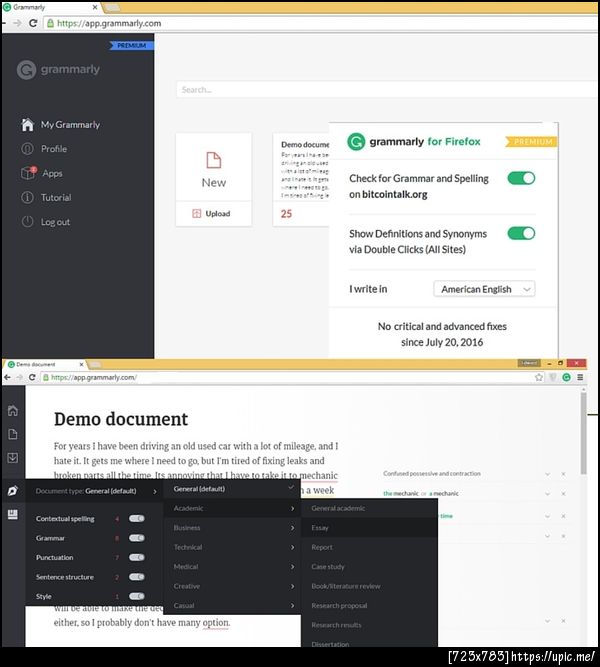Reload the Demo document browser window
Image resolution: width=600 pixels, height=667 pixels.
(x=32, y=377)
